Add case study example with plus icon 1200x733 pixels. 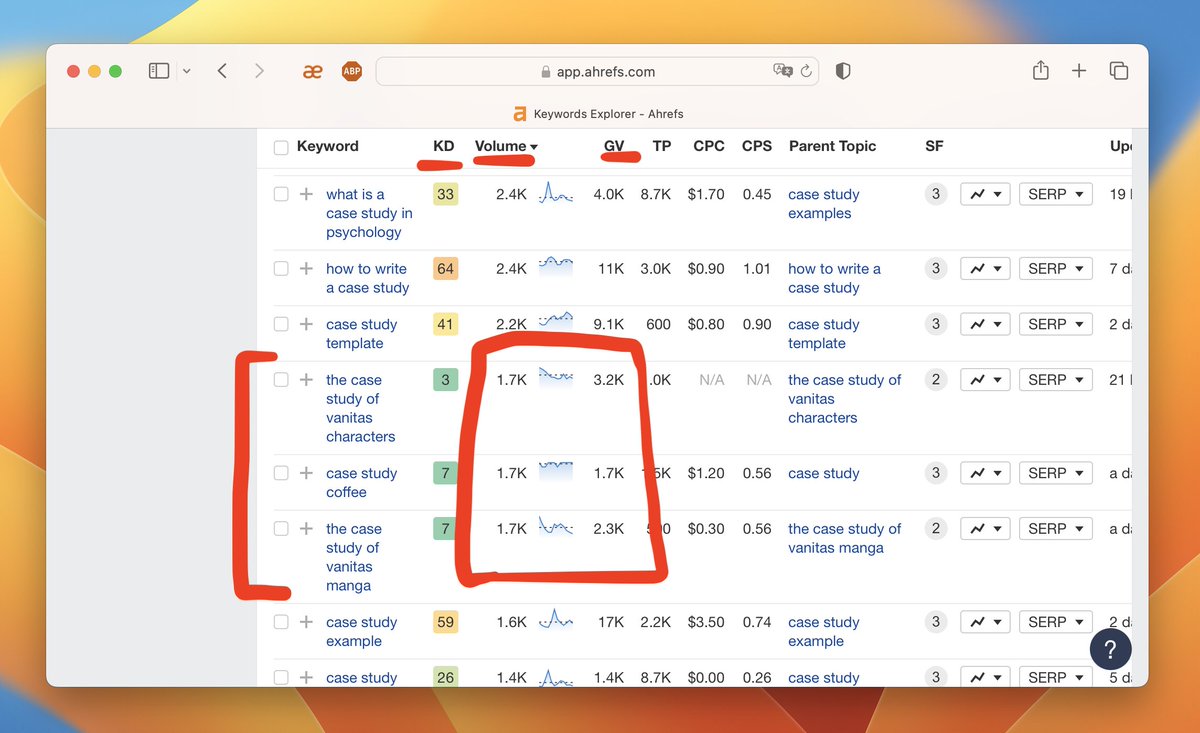306,622
